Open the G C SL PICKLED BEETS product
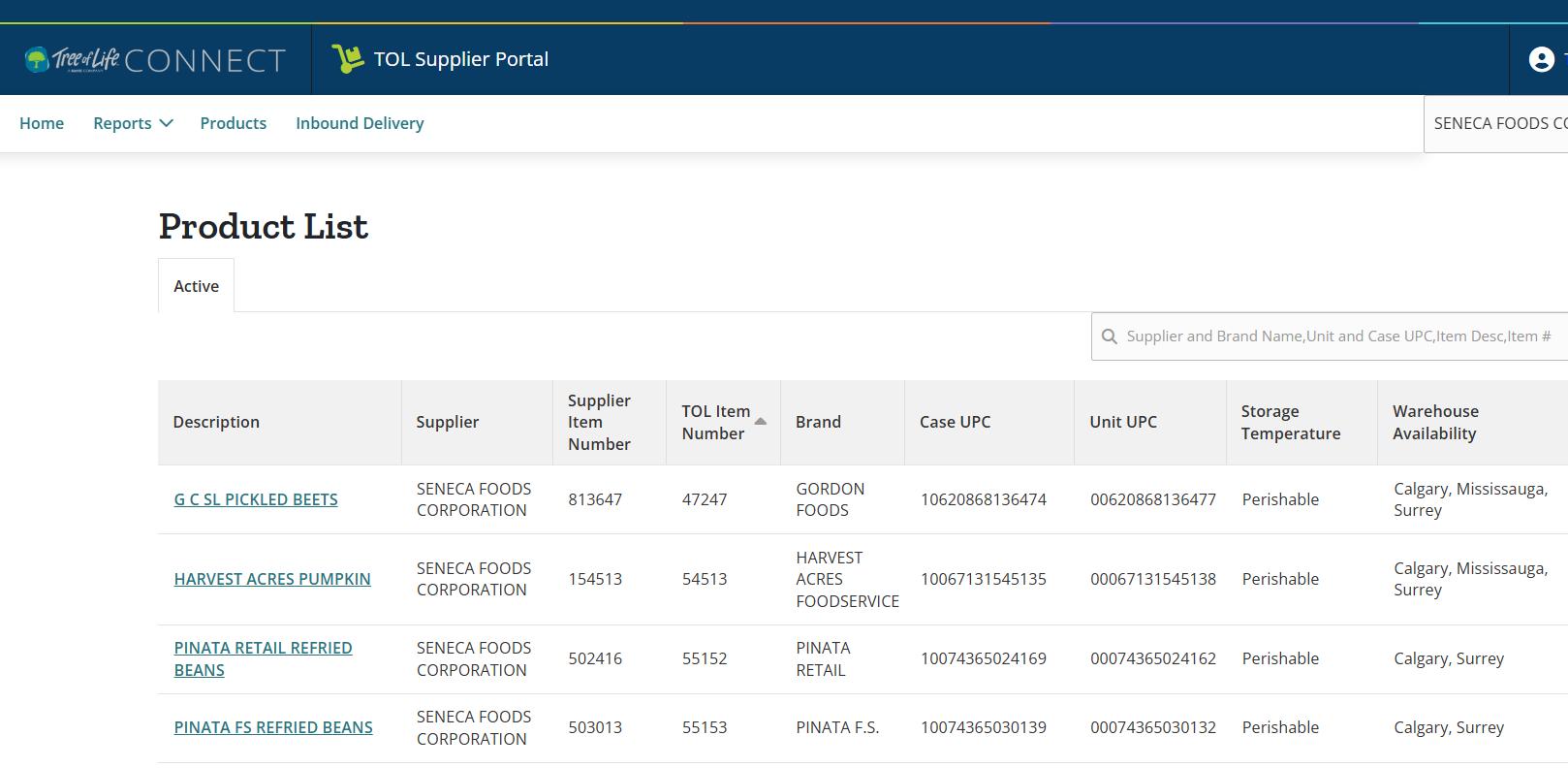Screen dimensions: 1568x768 [x=256, y=499]
